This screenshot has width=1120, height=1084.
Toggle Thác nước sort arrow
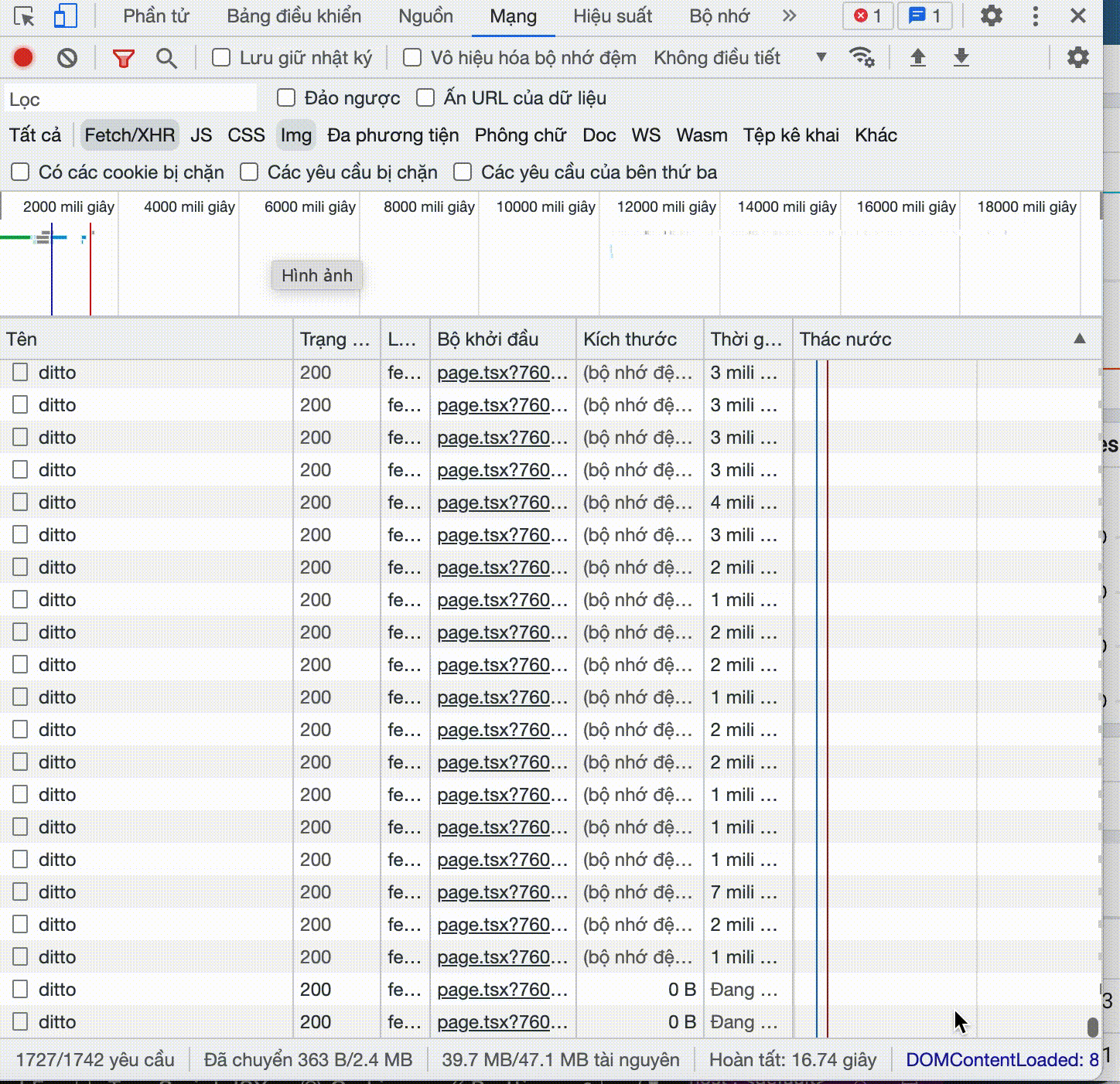[x=1080, y=339]
